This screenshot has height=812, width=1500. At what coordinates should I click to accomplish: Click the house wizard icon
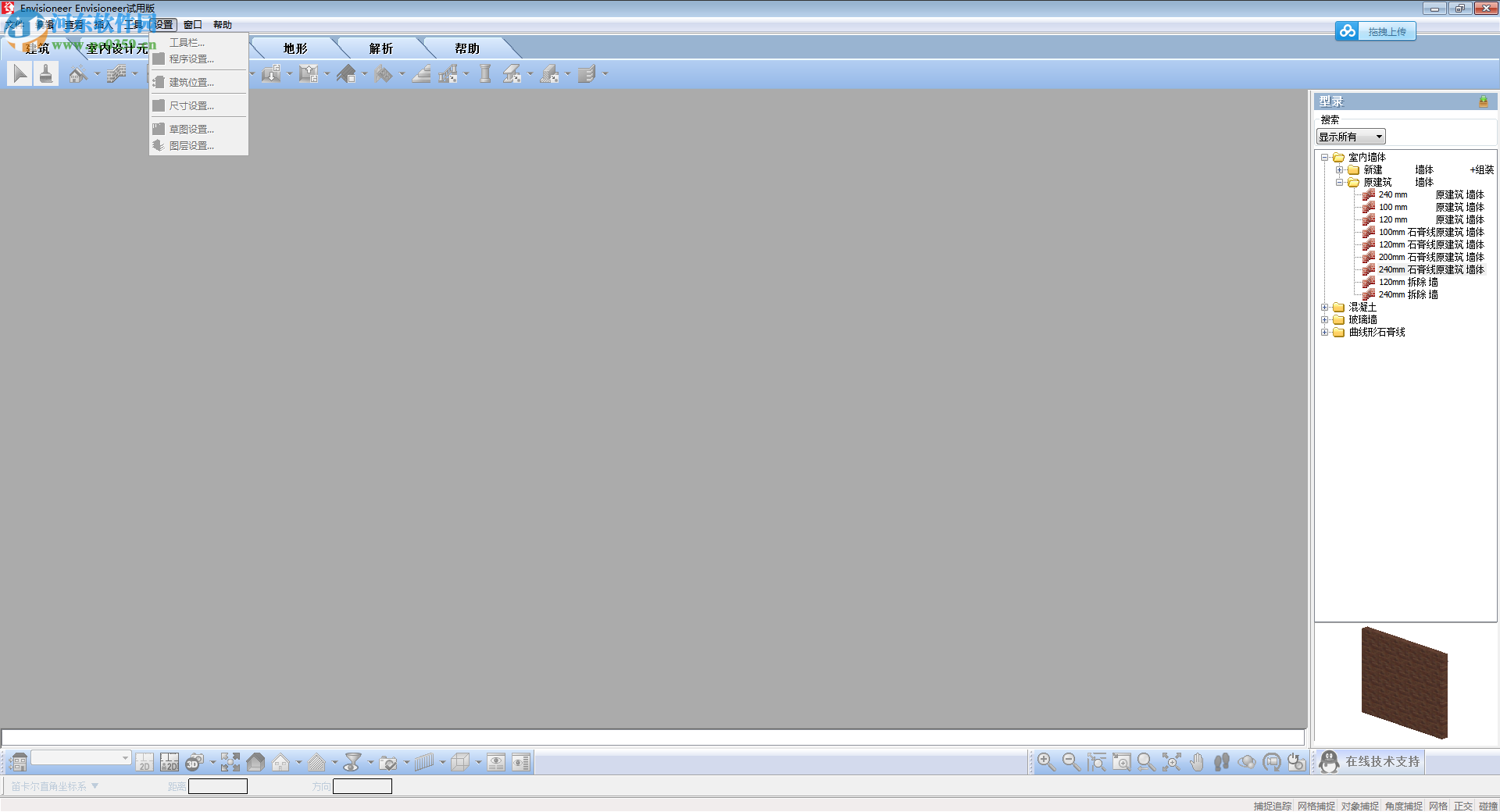pos(77,74)
